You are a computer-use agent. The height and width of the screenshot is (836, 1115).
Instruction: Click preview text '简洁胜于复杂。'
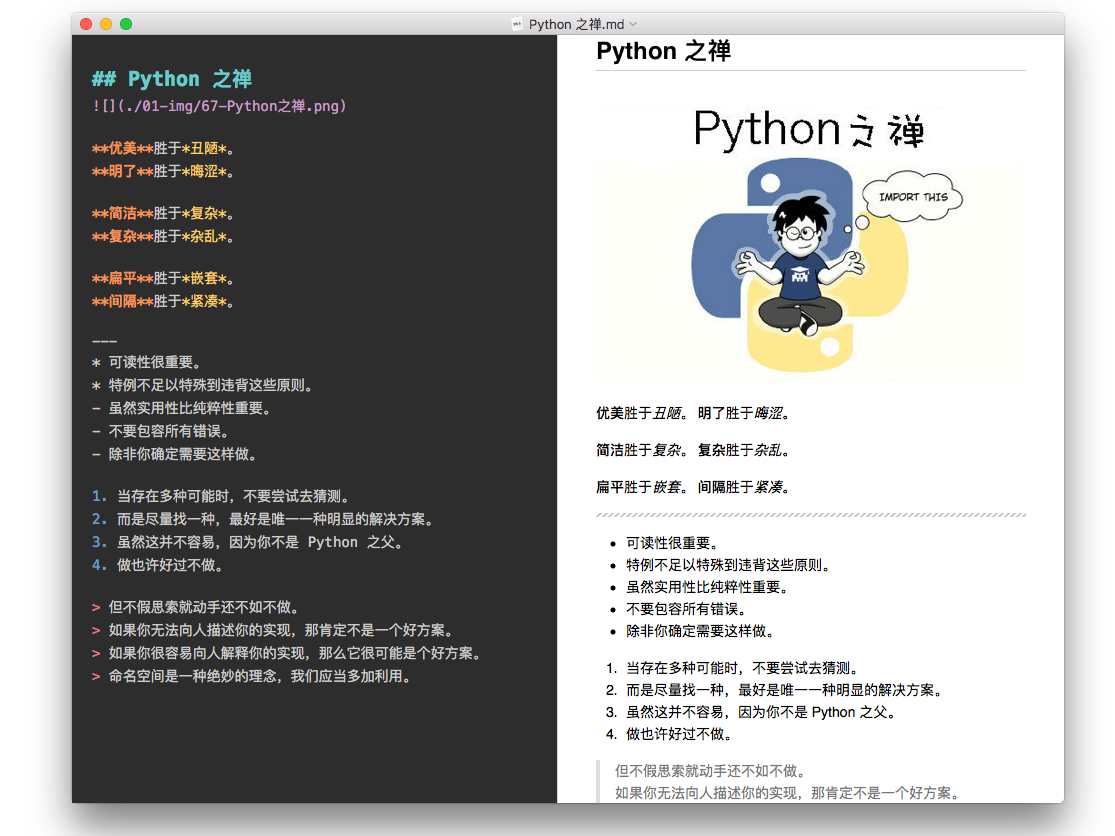click(x=643, y=450)
